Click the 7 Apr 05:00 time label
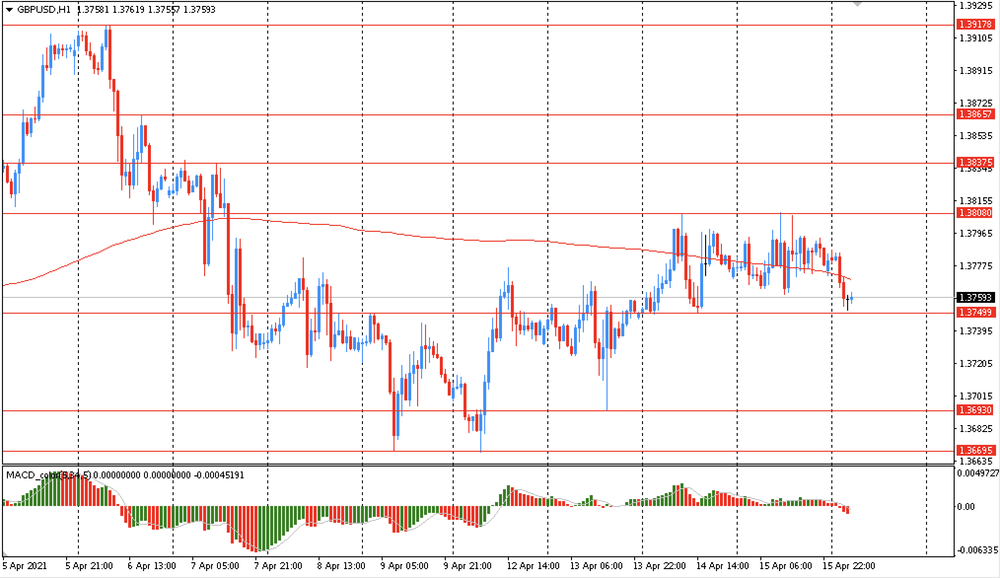Viewport: 1000px width, 578px height. pos(216,566)
